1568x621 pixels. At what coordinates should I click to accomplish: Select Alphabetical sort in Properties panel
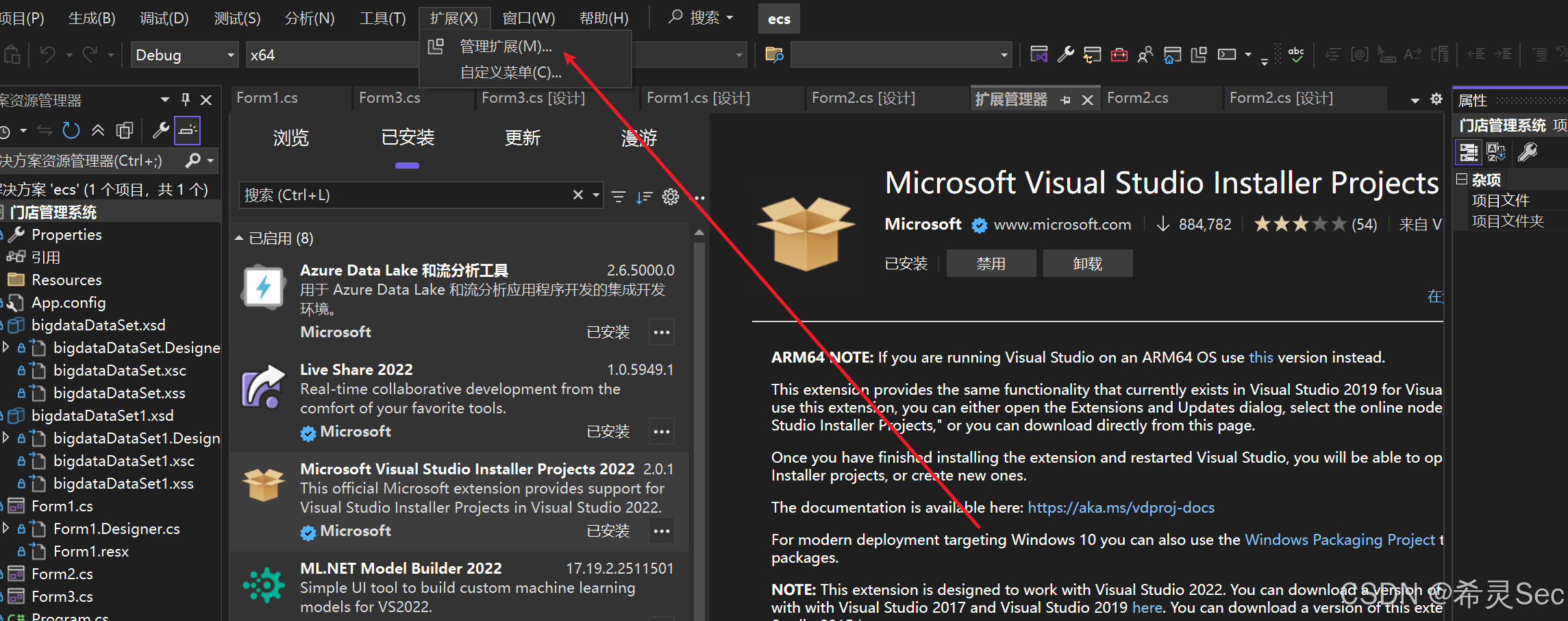click(1495, 151)
